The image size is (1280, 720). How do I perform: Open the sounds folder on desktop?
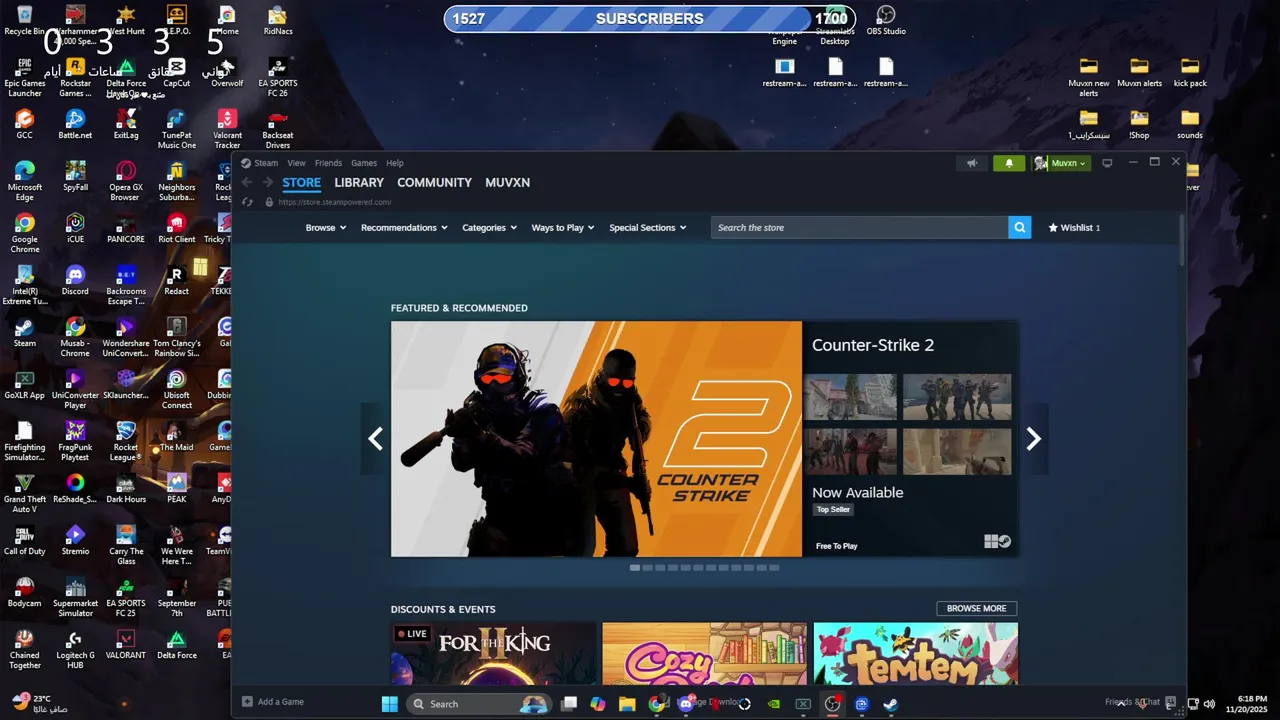click(x=1189, y=124)
